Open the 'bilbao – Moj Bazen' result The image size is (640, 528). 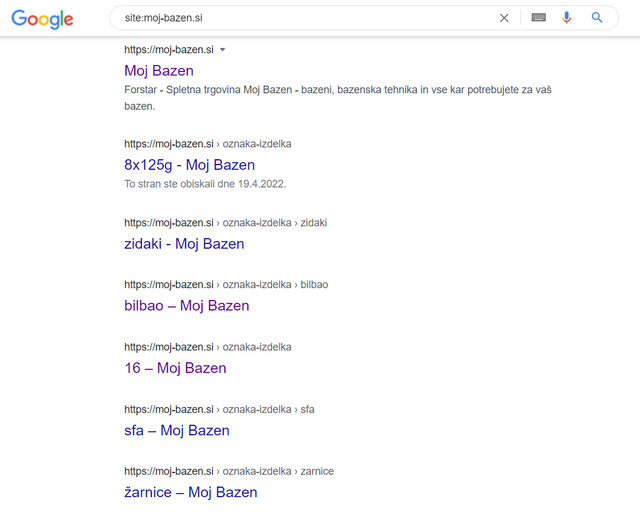point(187,306)
